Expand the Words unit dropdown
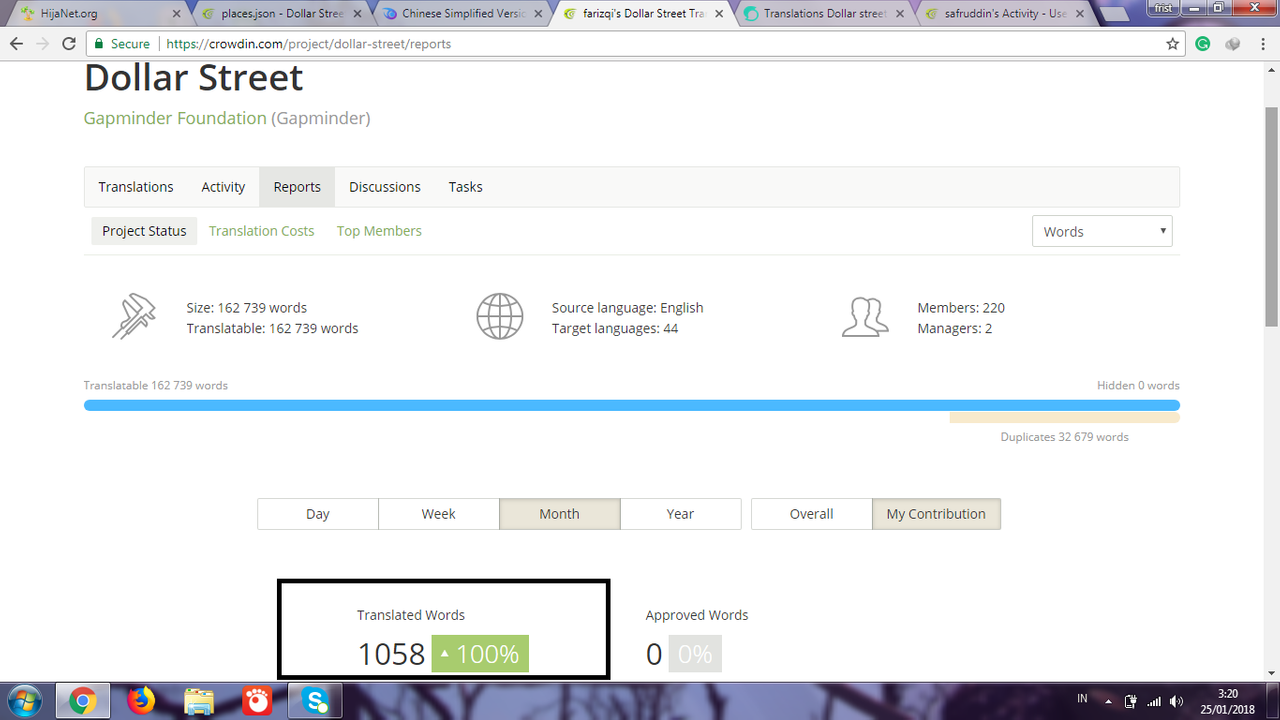This screenshot has width=1280, height=720. coord(1102,231)
